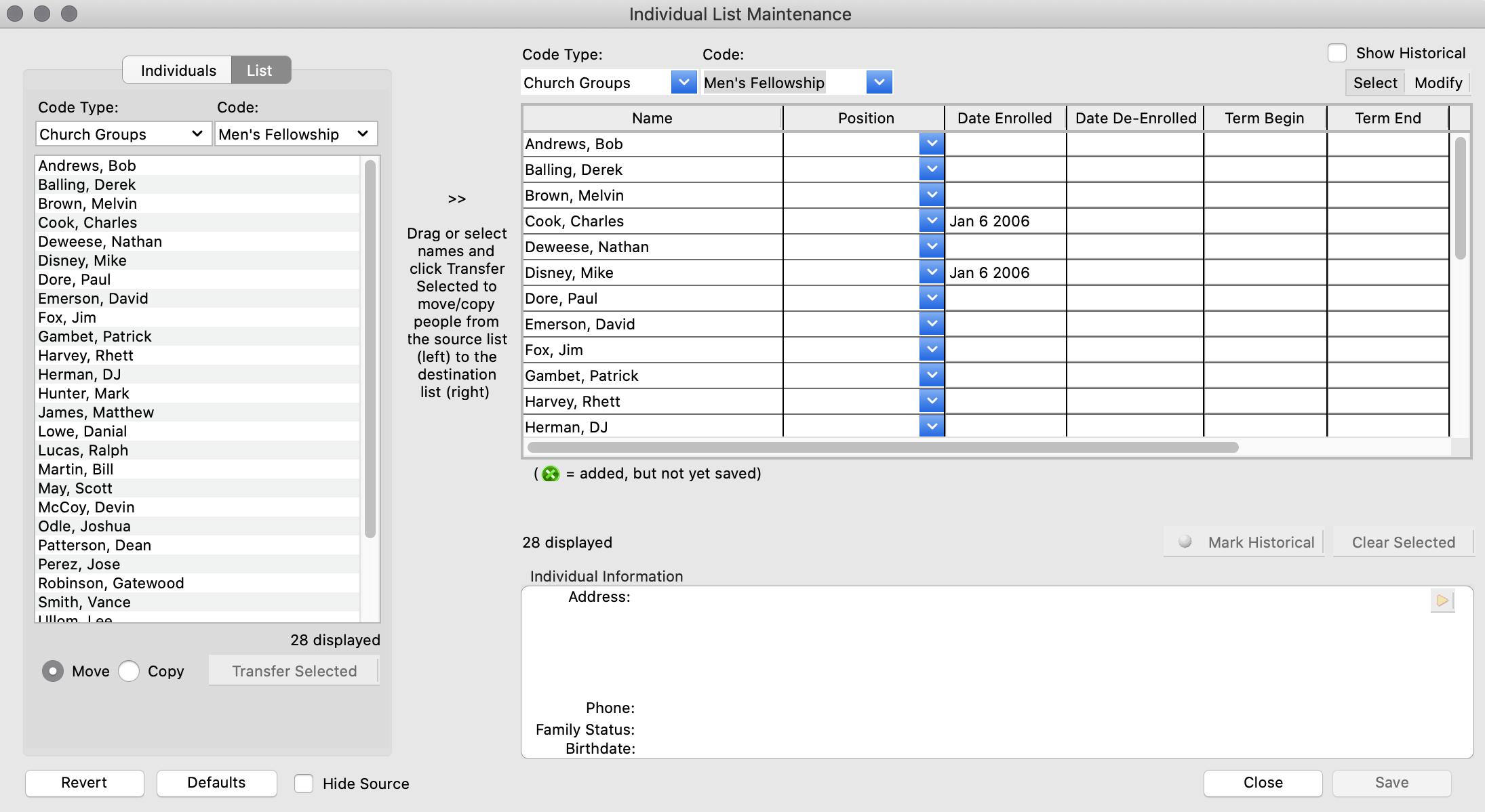Click the Defaults button
Image resolution: width=1485 pixels, height=812 pixels.
[x=216, y=783]
